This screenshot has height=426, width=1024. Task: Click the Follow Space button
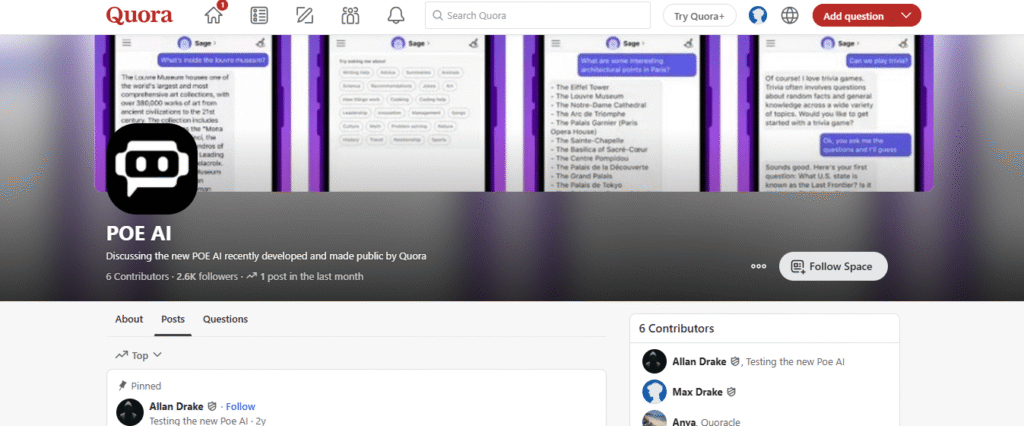tap(833, 267)
